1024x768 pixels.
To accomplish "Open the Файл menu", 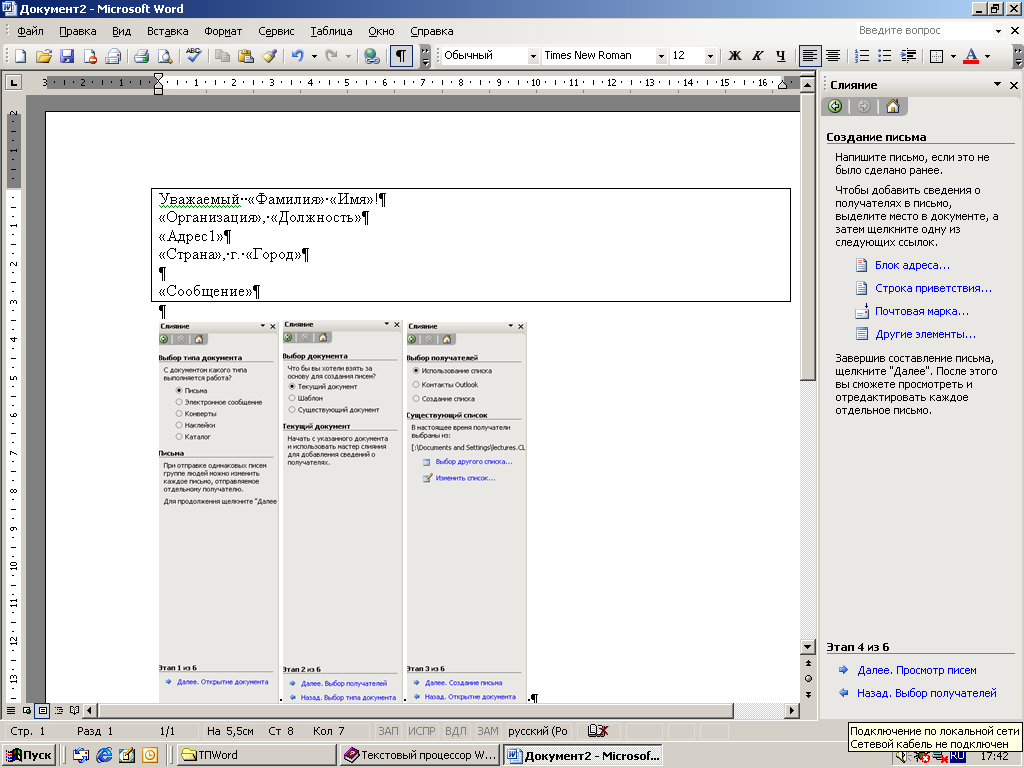I will coord(30,31).
